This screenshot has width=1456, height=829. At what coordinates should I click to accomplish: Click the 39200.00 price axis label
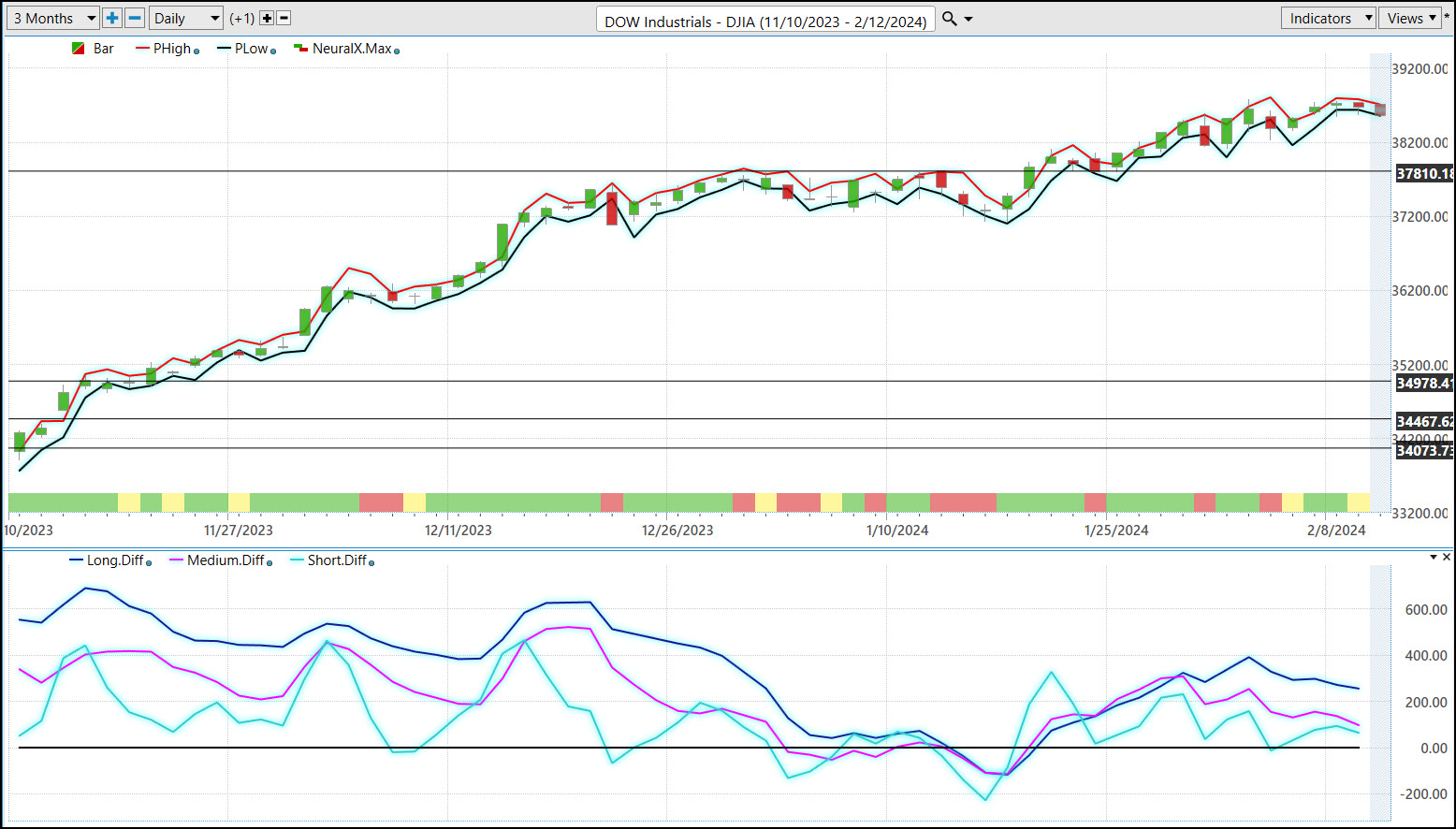coord(1420,69)
